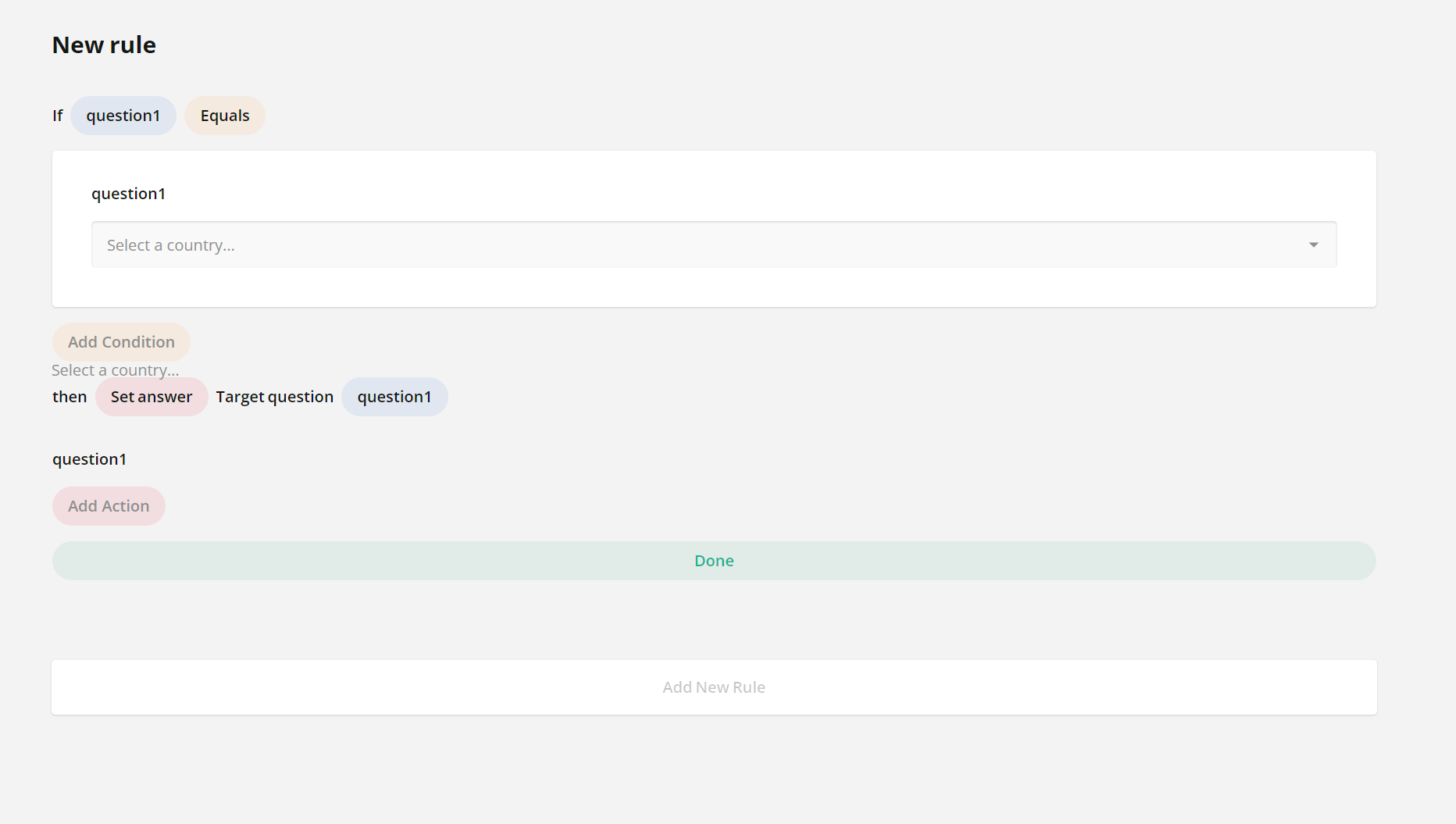The width and height of the screenshot is (1456, 824).
Task: Click the Select a country placeholder text
Action: 170,244
